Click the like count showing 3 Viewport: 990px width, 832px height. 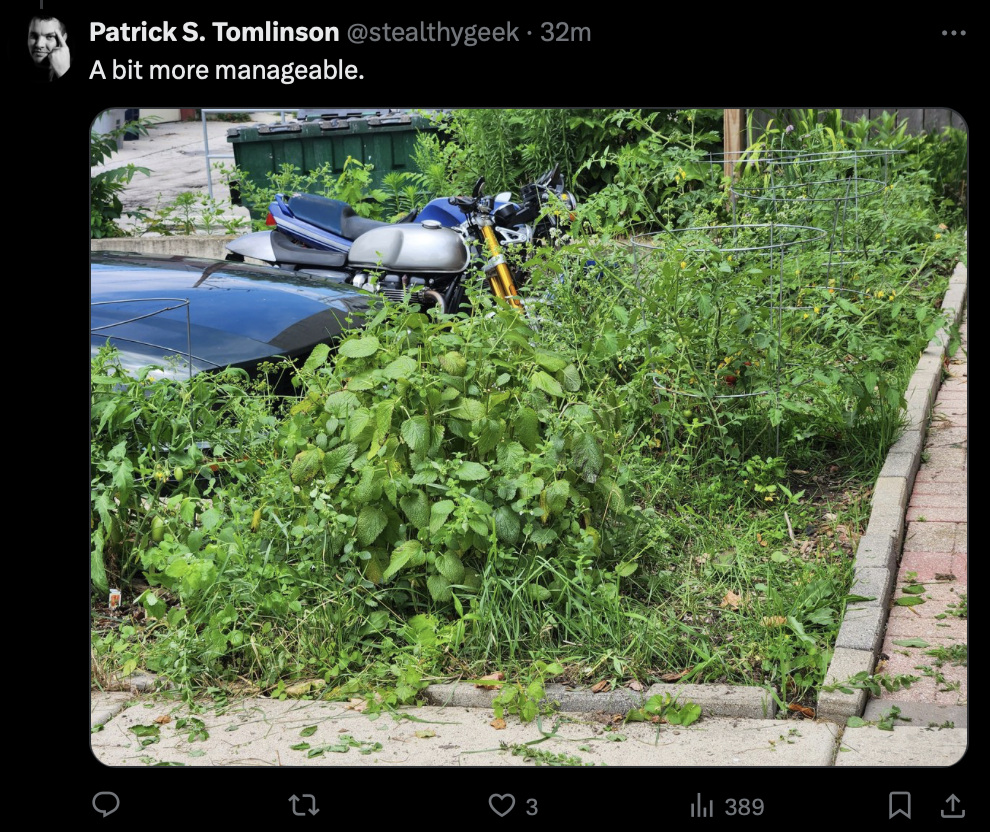point(532,807)
